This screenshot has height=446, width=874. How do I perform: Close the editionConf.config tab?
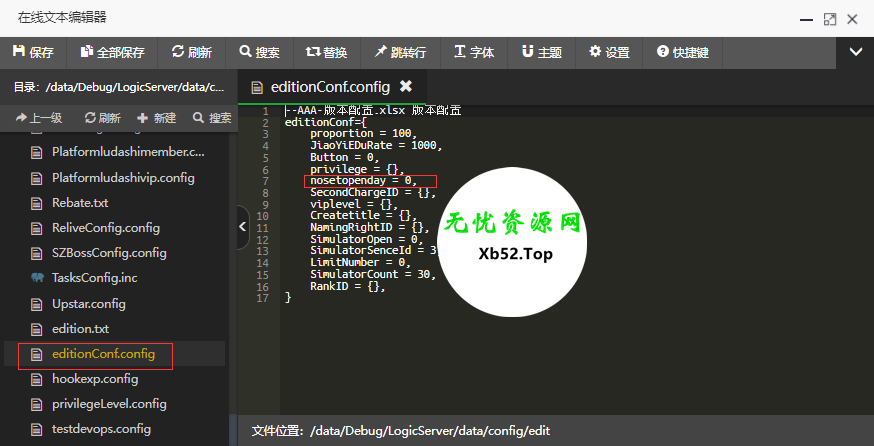pos(406,86)
